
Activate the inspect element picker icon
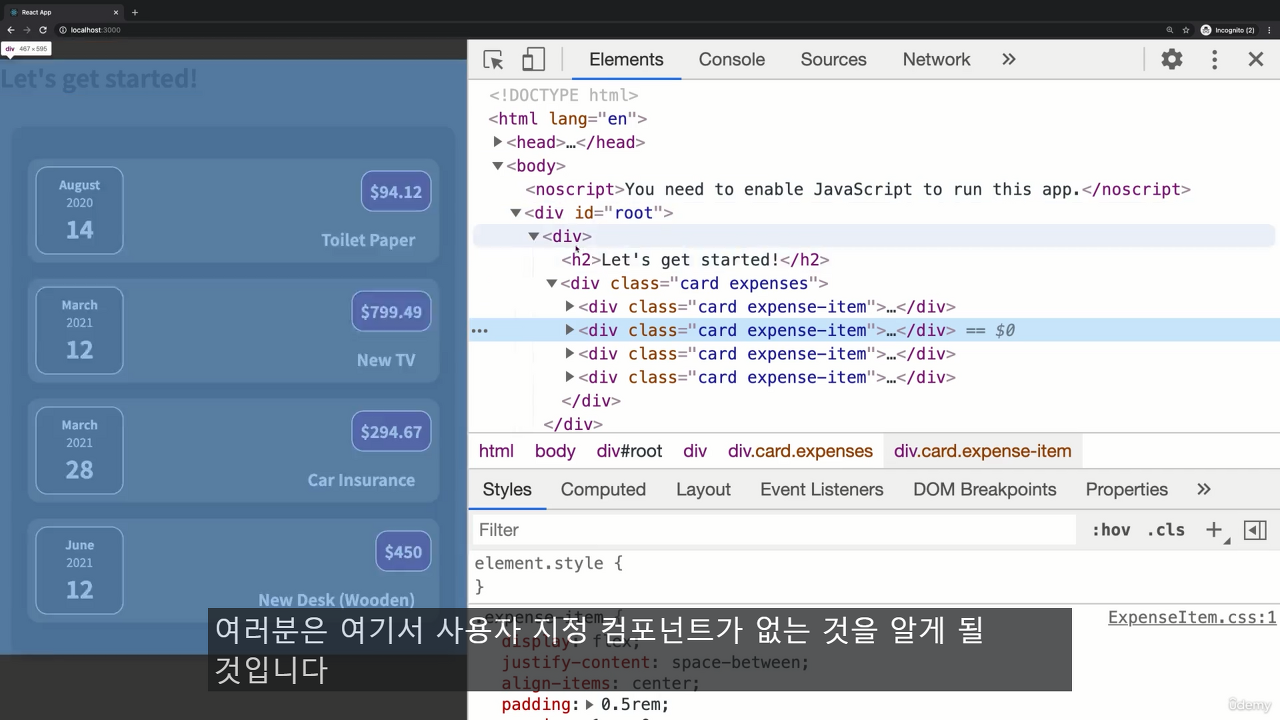click(x=493, y=60)
